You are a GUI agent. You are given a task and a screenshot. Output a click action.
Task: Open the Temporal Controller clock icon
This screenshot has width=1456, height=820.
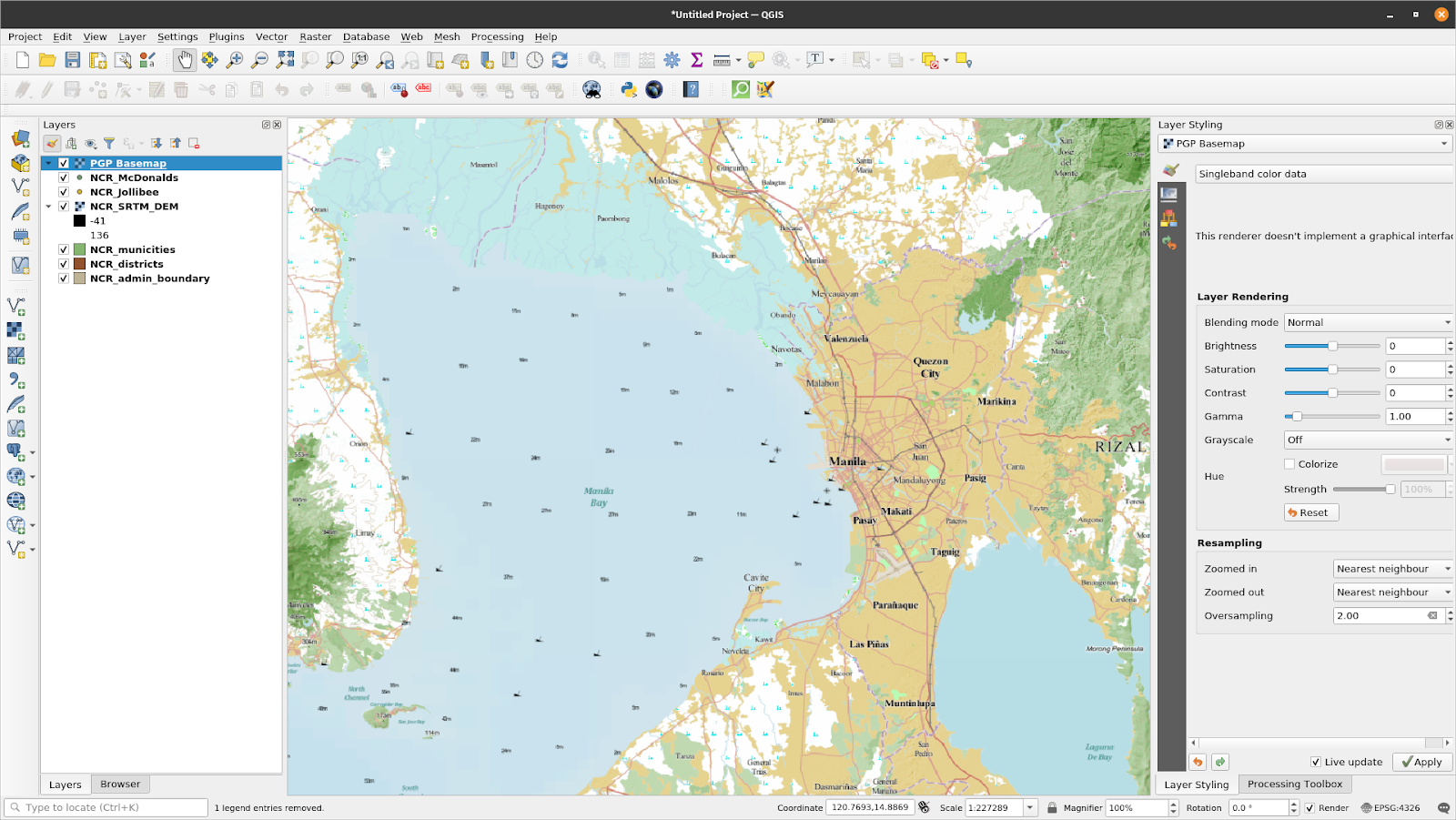tap(535, 59)
